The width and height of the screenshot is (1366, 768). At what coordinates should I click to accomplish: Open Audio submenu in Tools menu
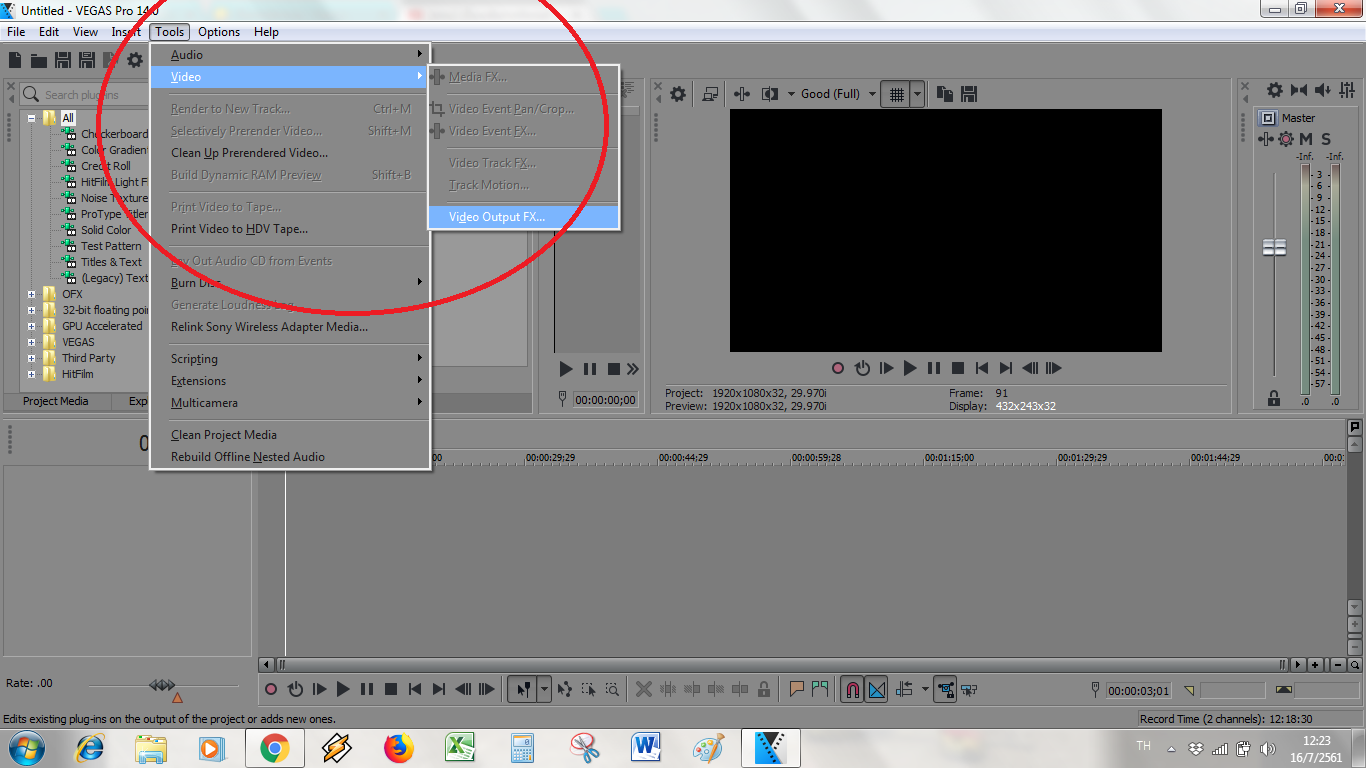pos(290,55)
